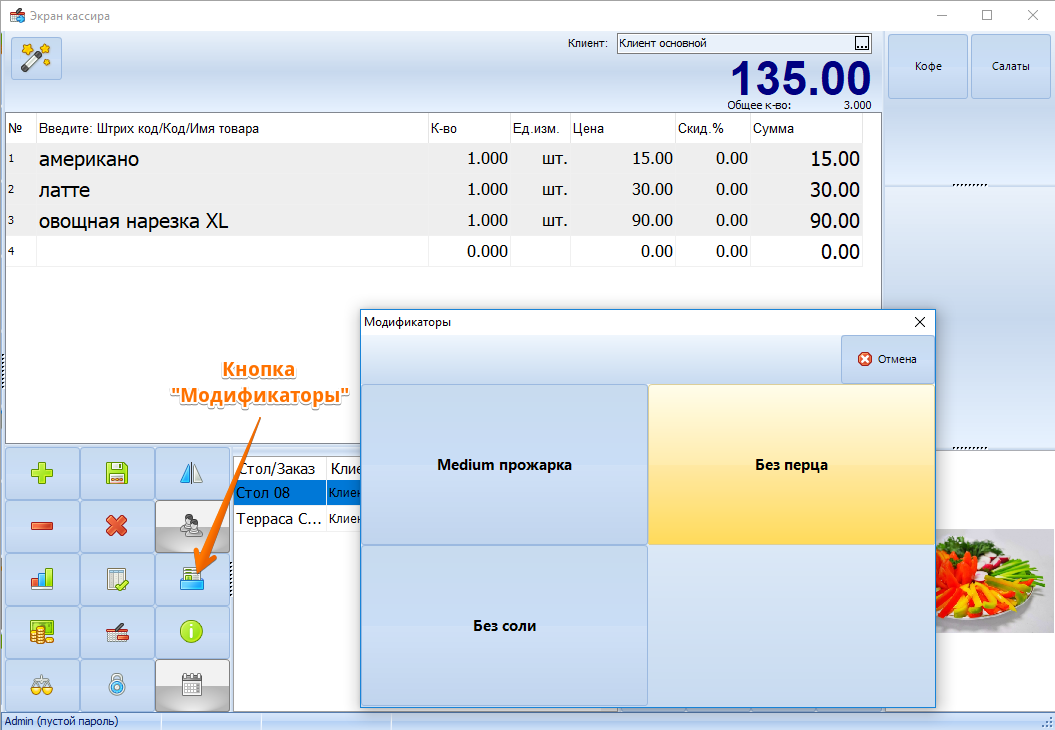The width and height of the screenshot is (1055, 730).
Task: Click the К-во column header
Action: (469, 129)
